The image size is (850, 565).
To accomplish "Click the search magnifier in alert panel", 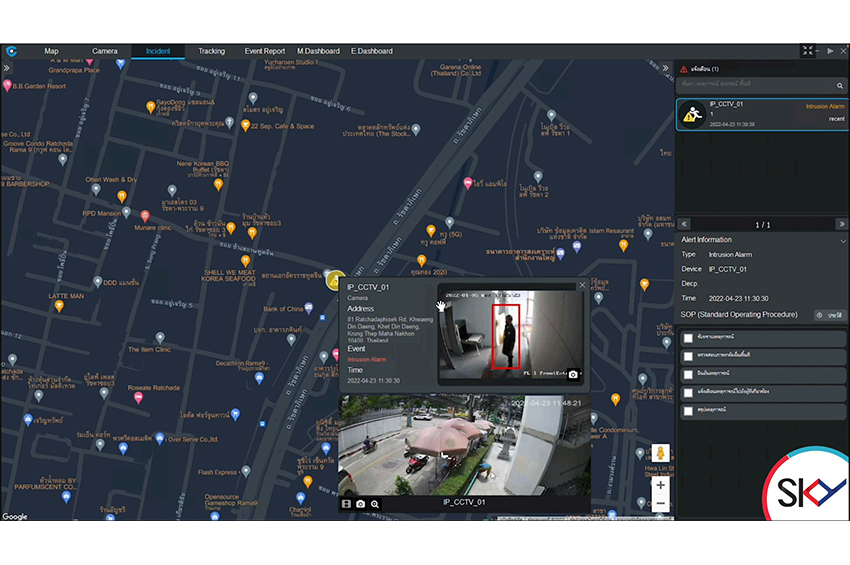I will tap(840, 86).
